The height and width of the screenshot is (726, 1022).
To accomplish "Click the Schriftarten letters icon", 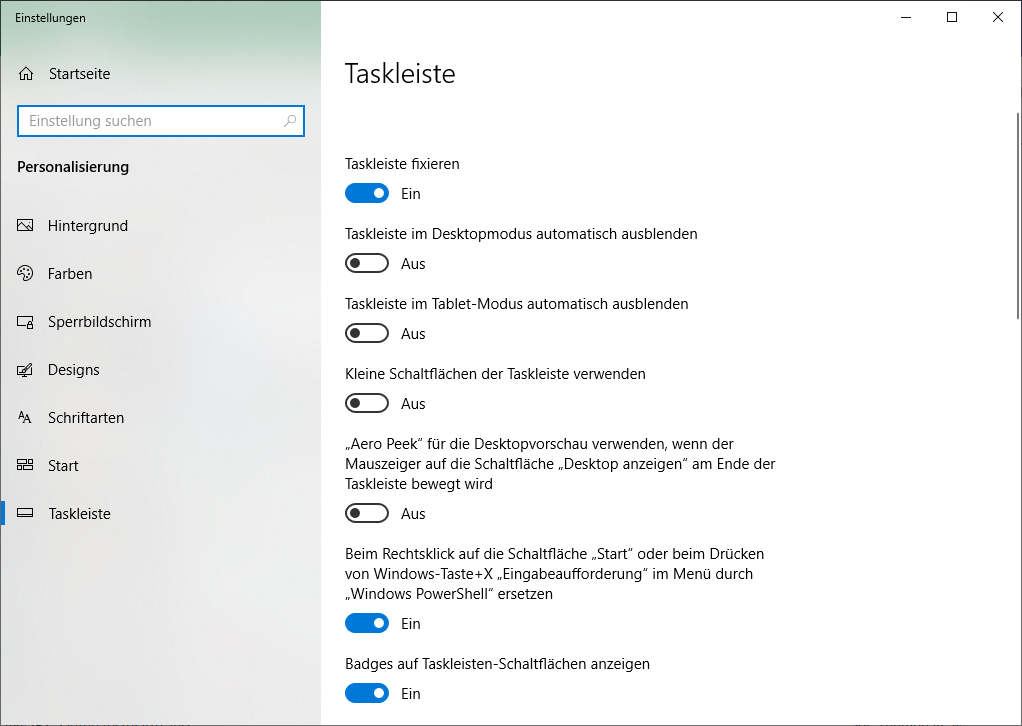I will coord(25,417).
